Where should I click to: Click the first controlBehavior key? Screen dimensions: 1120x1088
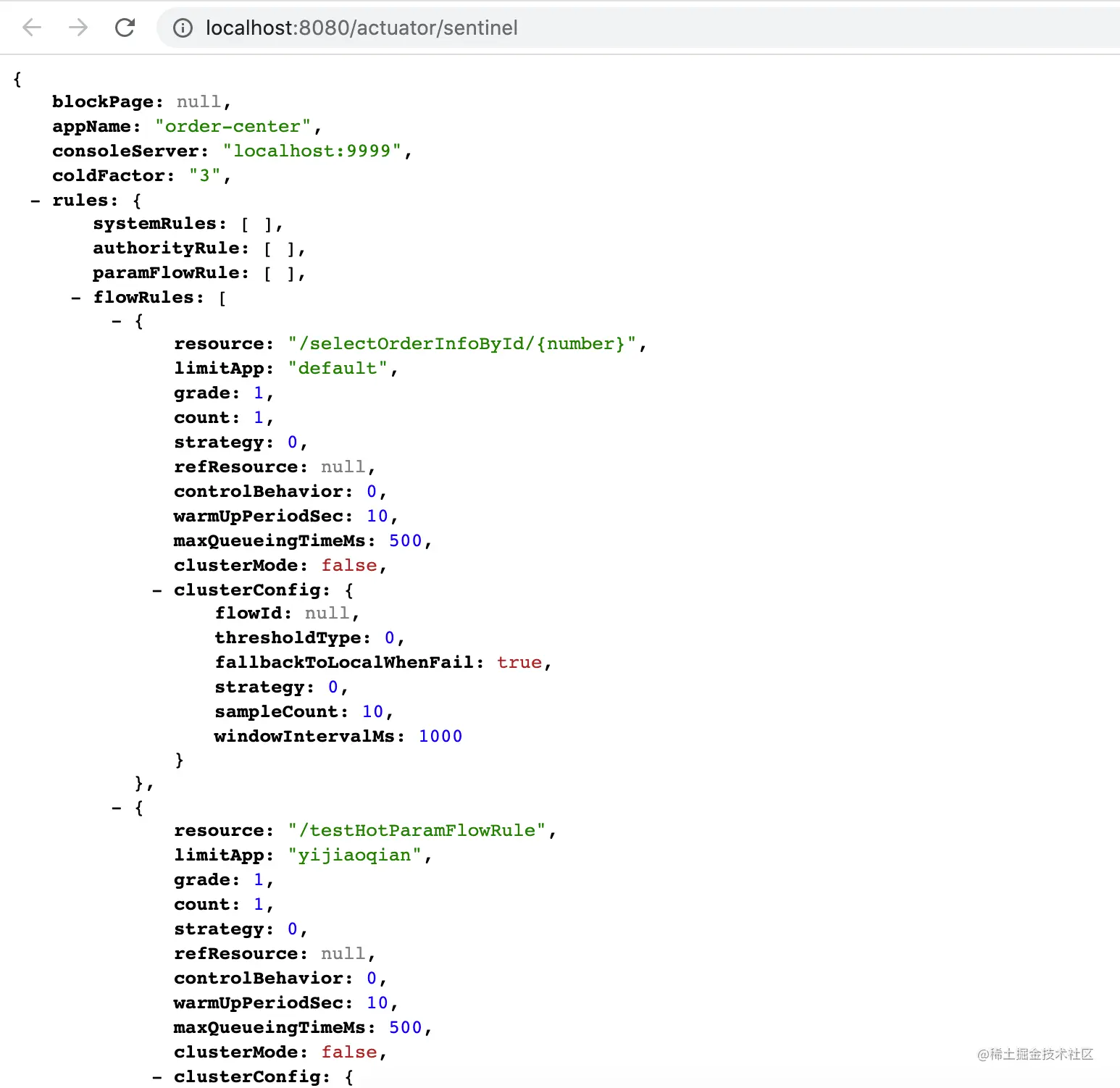click(x=259, y=492)
